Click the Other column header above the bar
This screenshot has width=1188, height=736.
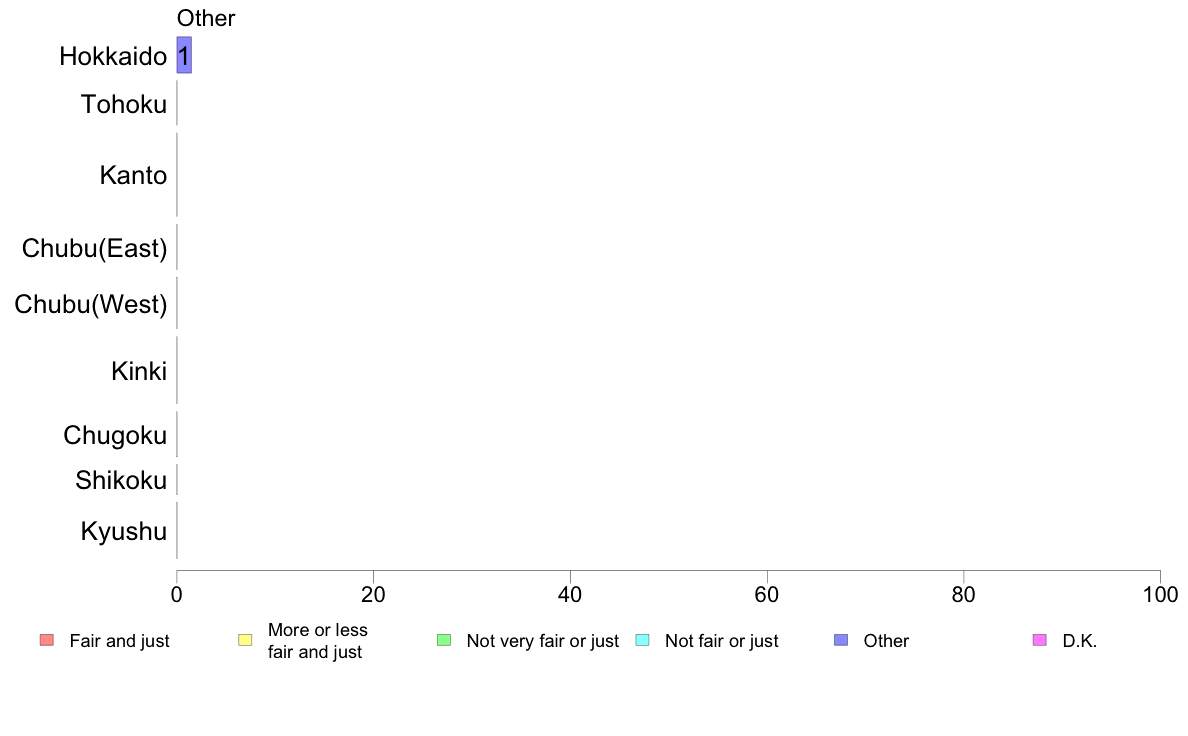tap(206, 18)
